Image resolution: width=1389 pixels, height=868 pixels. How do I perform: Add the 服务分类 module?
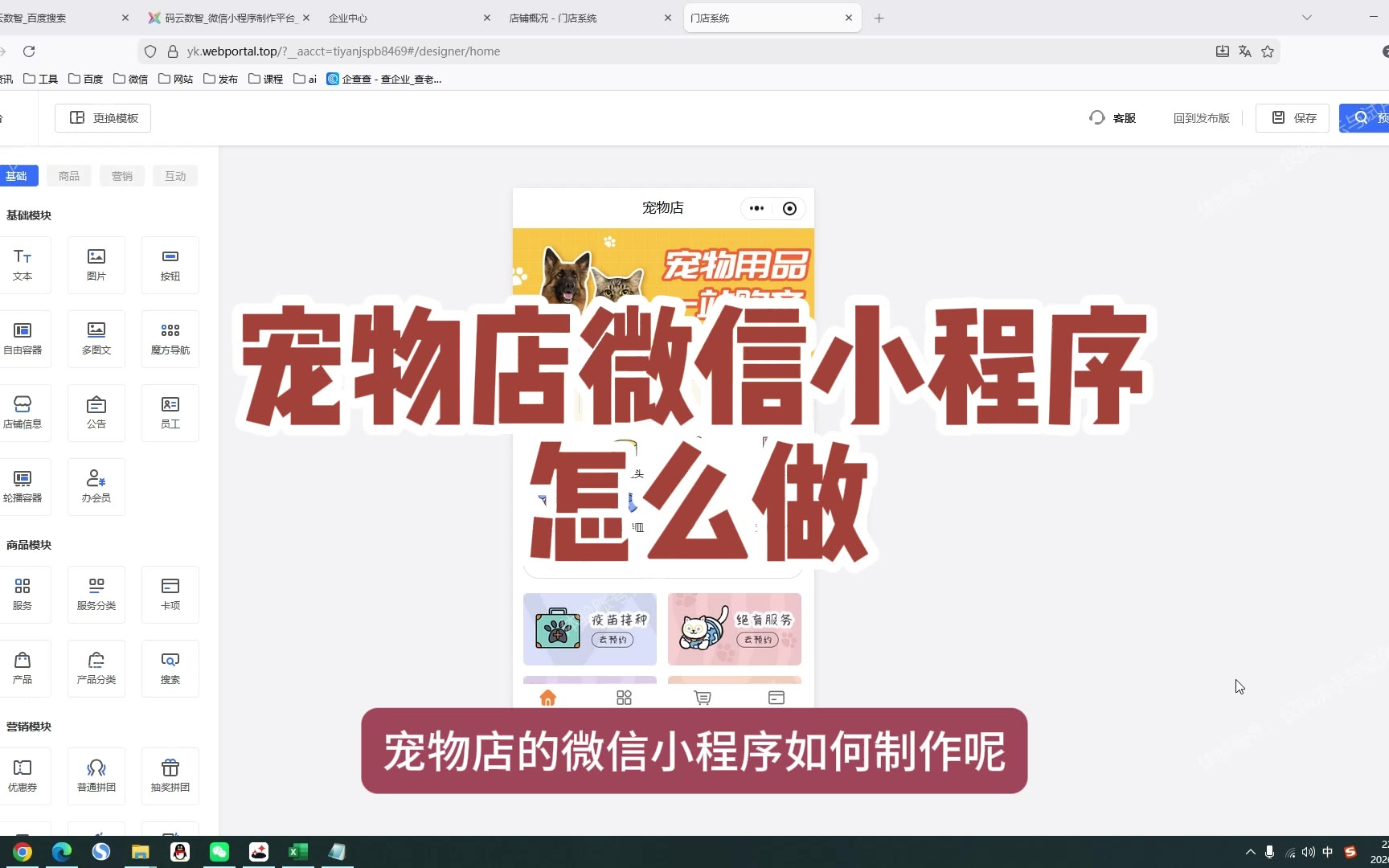(96, 594)
